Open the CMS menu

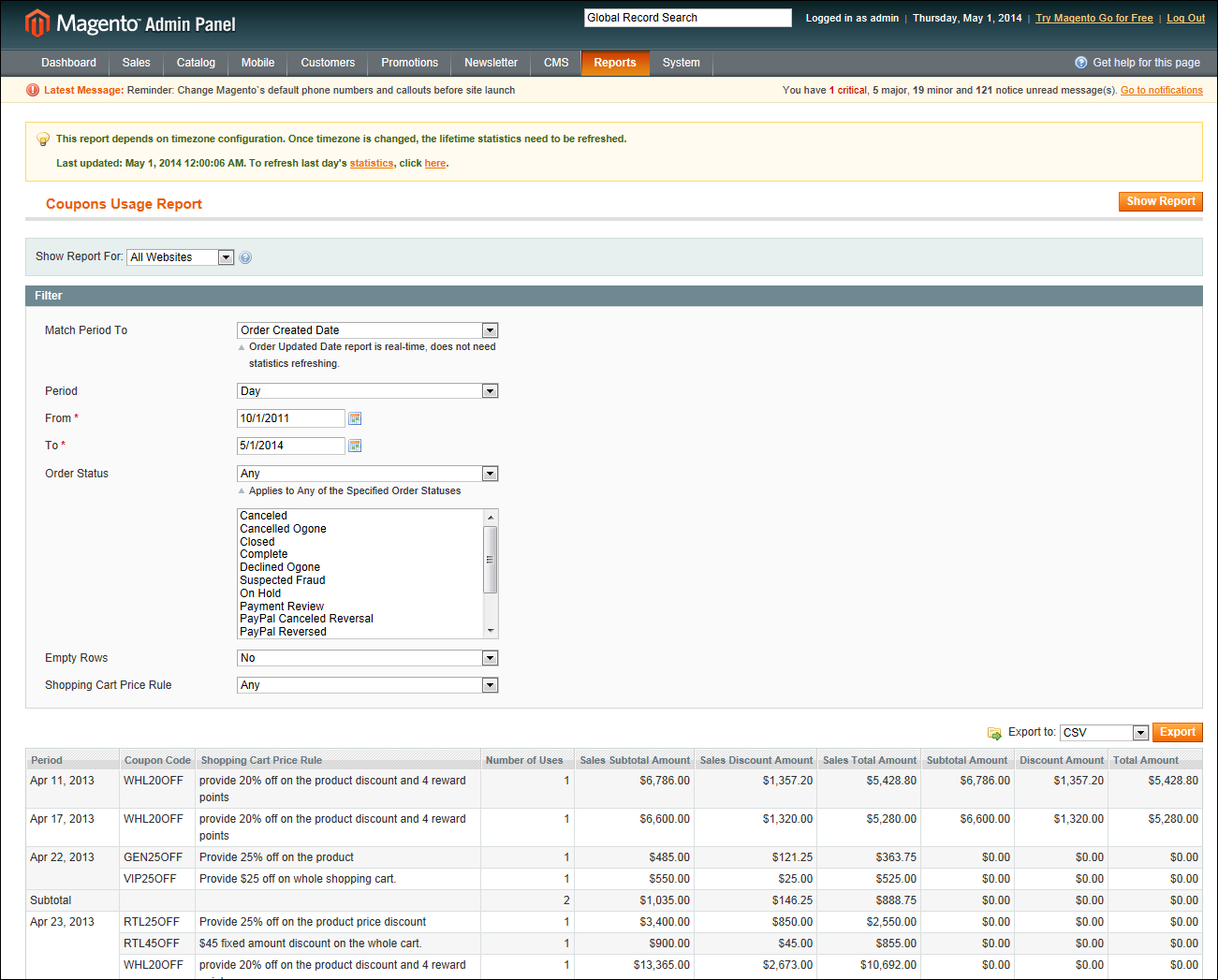pos(556,63)
